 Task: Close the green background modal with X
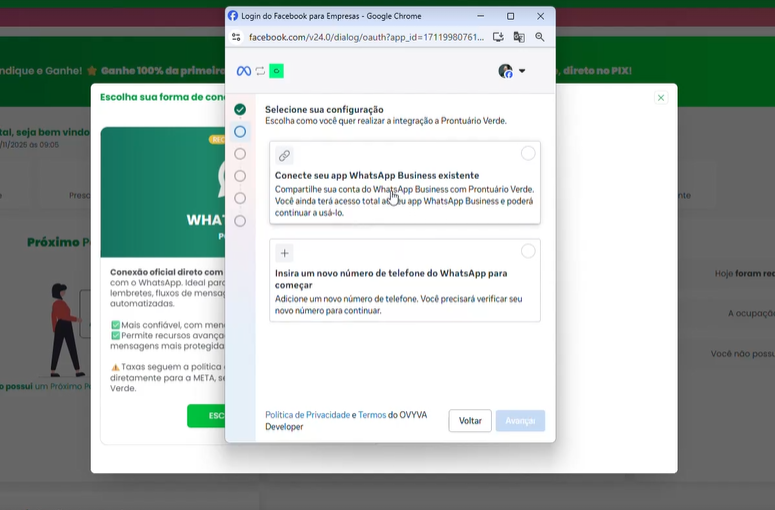click(660, 98)
